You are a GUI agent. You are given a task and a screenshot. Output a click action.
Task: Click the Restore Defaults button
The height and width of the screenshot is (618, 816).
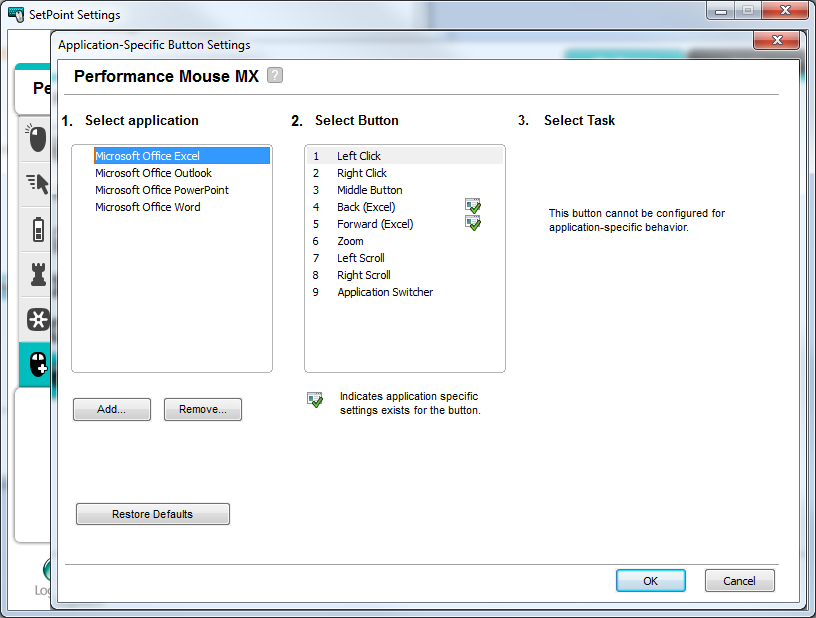[x=152, y=514]
